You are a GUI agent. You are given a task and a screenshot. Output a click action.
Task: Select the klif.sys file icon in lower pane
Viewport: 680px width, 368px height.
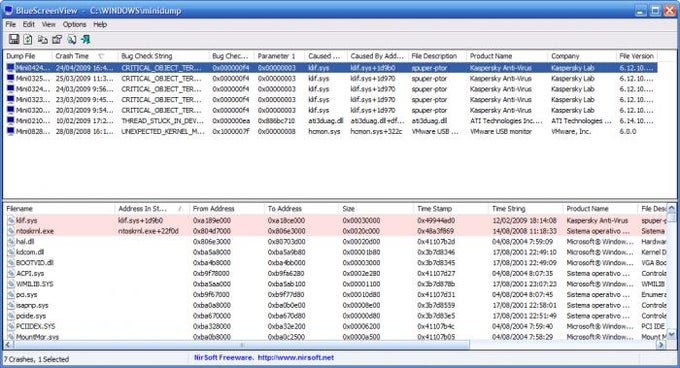[11, 221]
